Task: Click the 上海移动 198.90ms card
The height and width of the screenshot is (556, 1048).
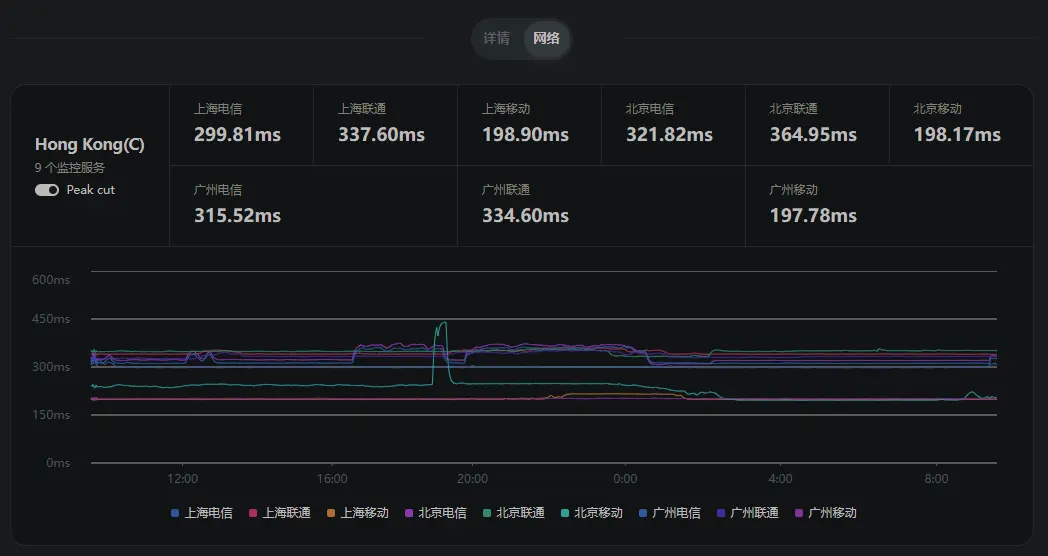Action: [x=529, y=125]
